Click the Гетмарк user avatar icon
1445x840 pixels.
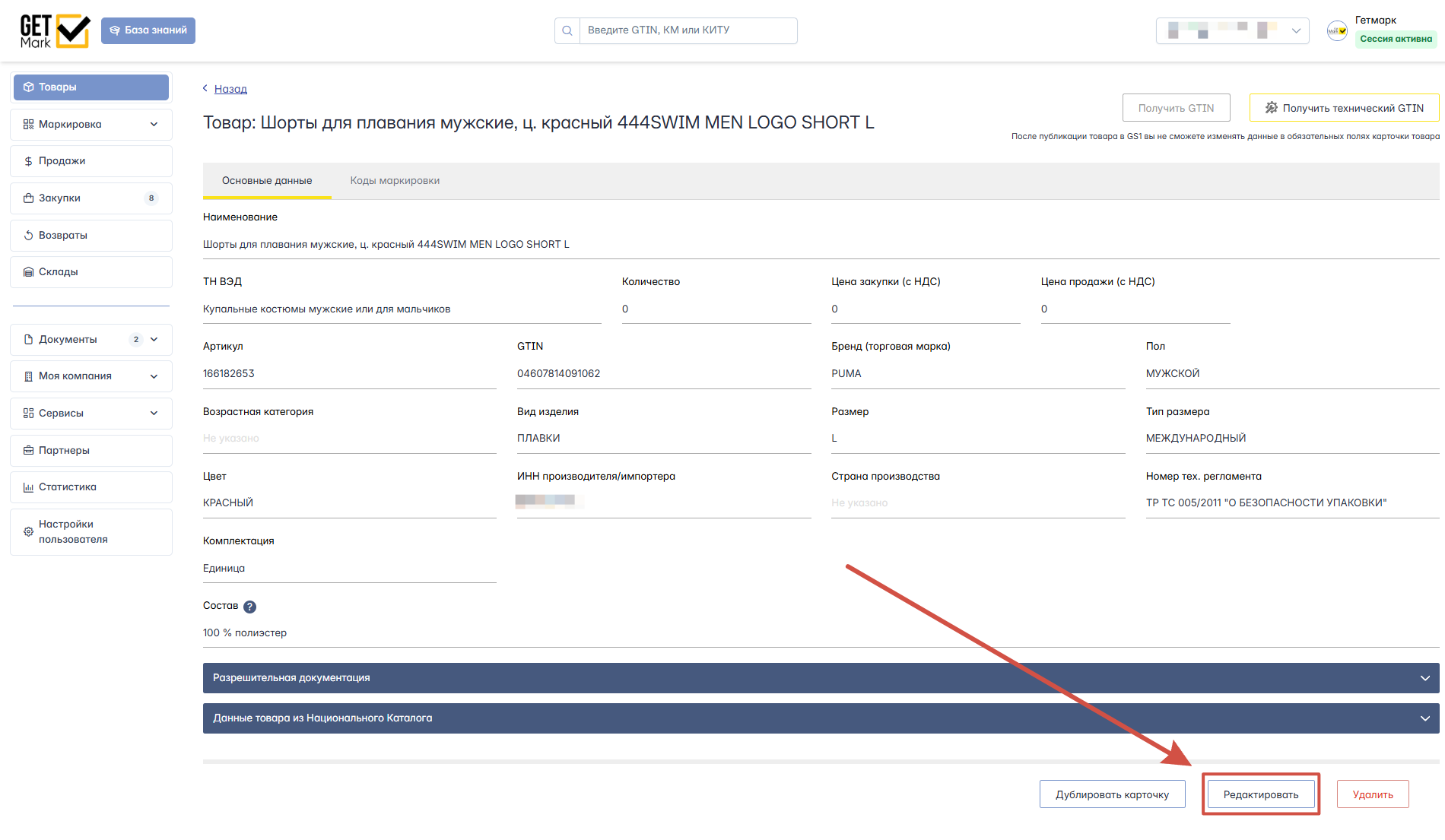click(x=1337, y=30)
